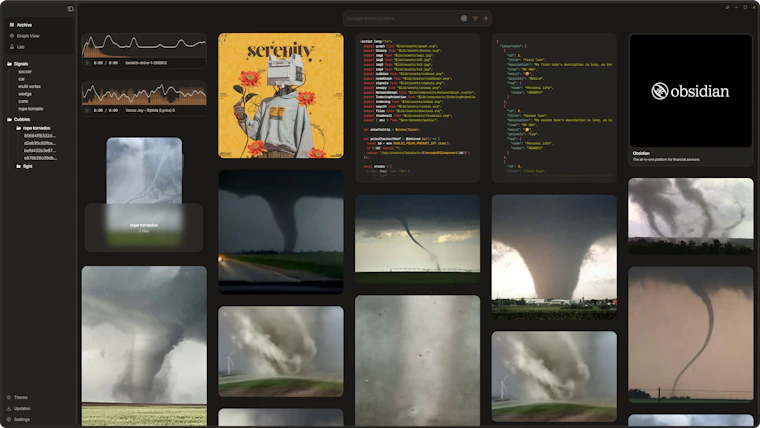Select the multi vortex signal
This screenshot has height=428, width=760.
point(30,86)
